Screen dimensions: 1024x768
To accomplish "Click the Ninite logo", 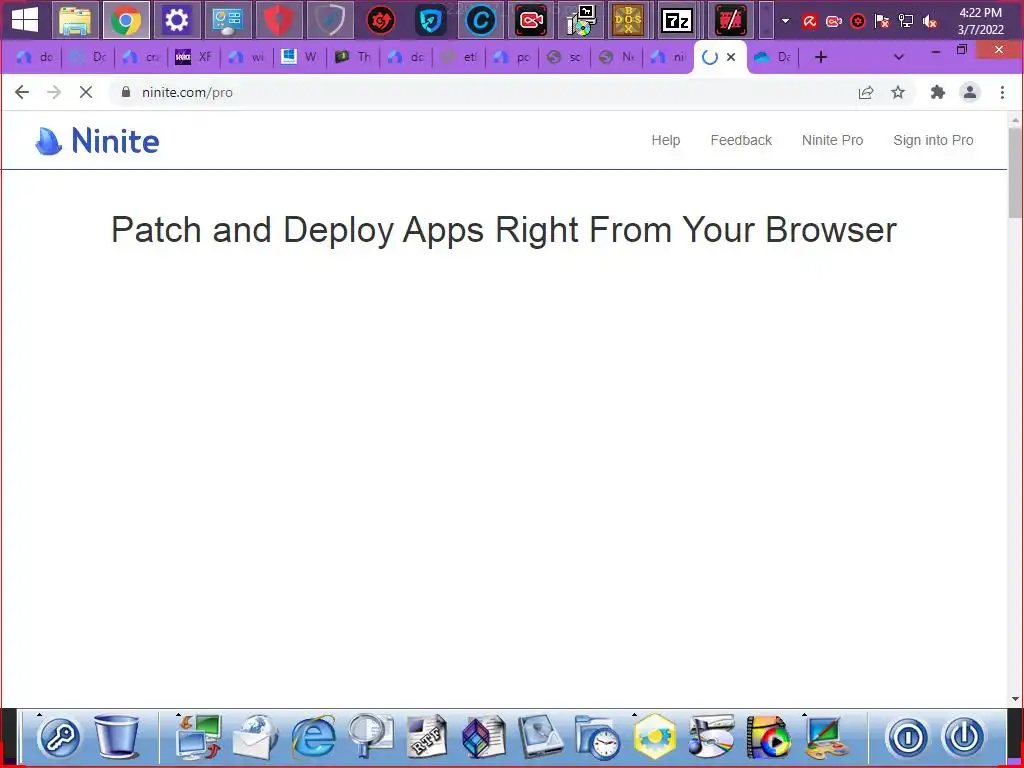I will point(97,140).
